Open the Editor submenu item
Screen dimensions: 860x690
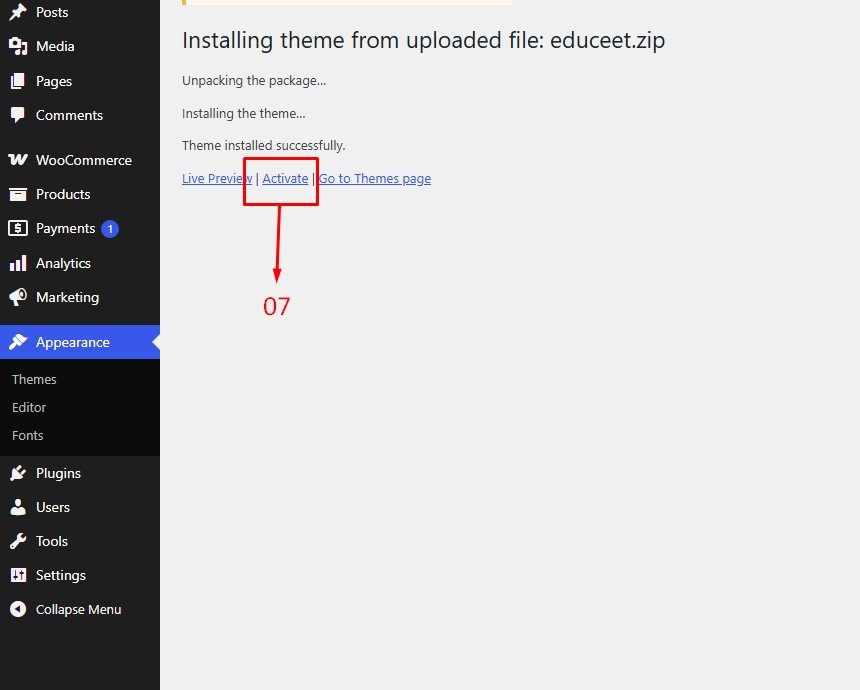click(x=29, y=408)
